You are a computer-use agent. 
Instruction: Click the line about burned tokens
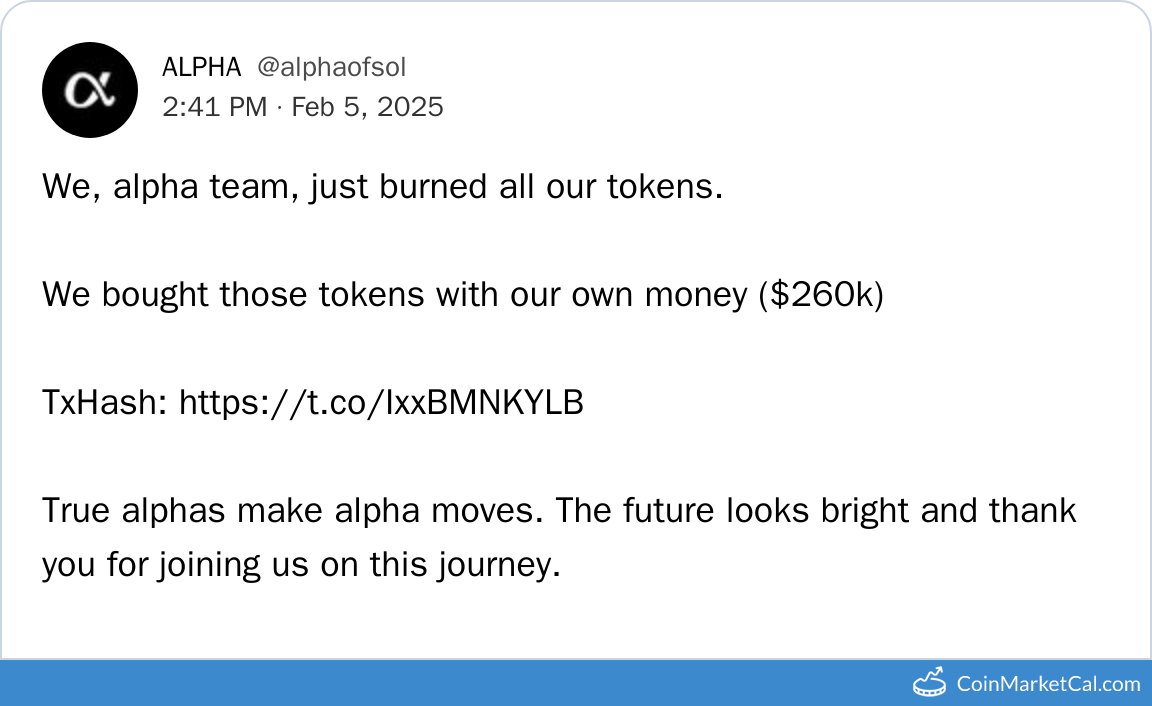click(x=382, y=187)
